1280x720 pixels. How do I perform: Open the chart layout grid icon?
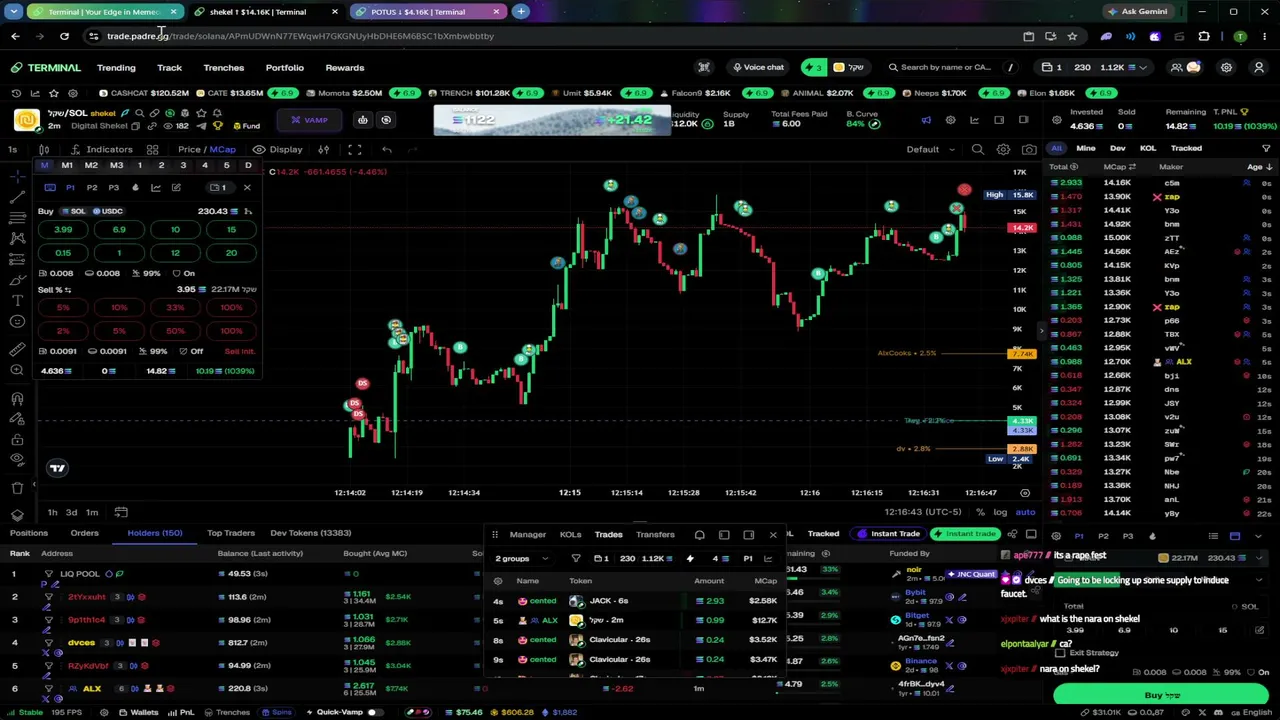point(152,149)
